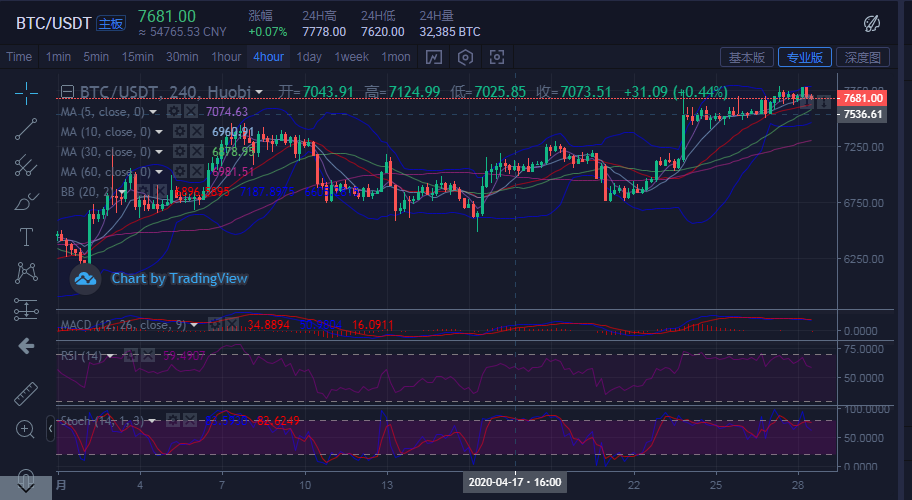Remove the Stoch (14, 1, 3) indicator
Screen dimensions: 912x500
point(190,420)
